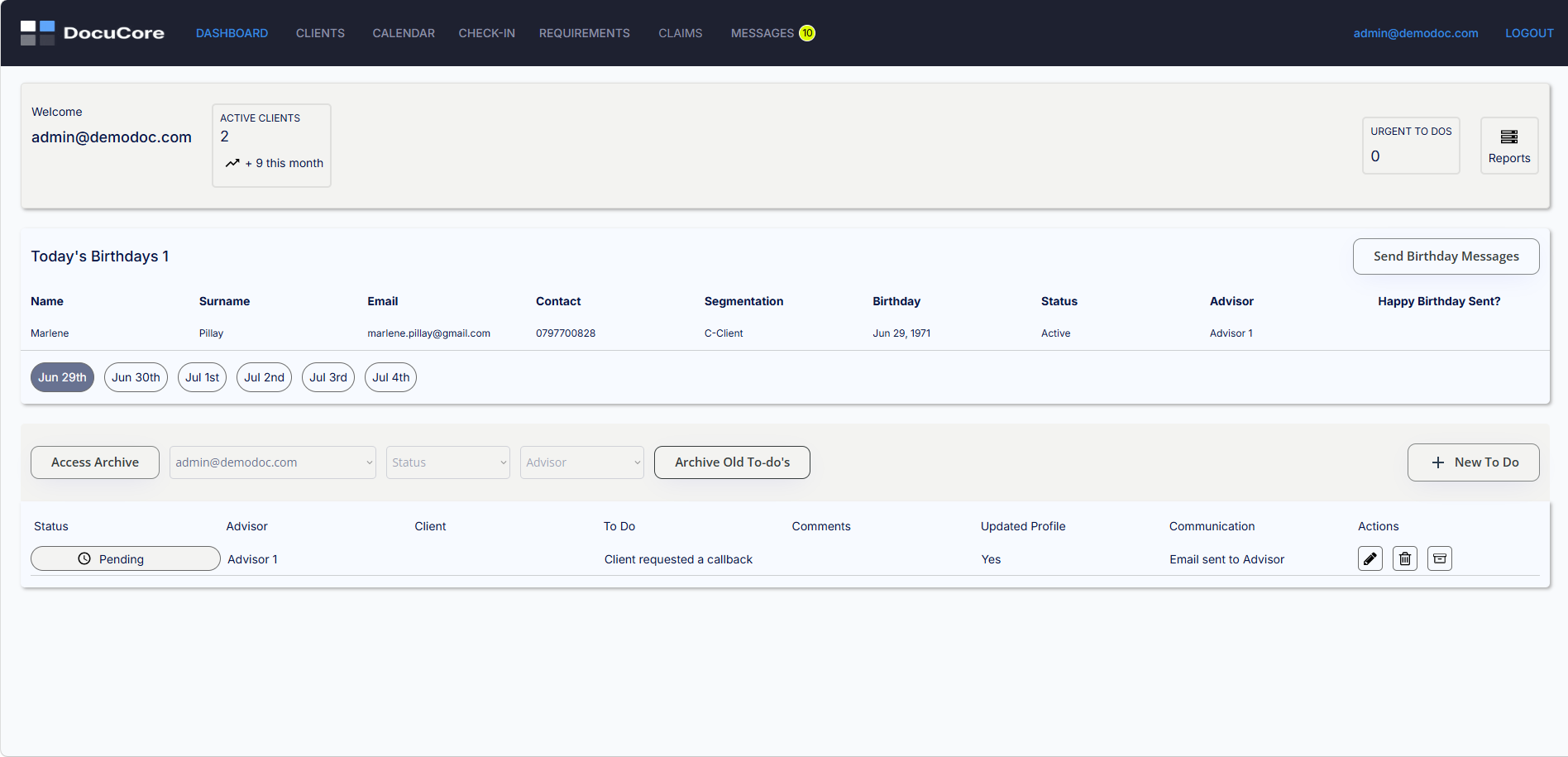Viewport: 1568px width, 757px height.
Task: Click the Segmentation column header
Action: [x=743, y=301]
